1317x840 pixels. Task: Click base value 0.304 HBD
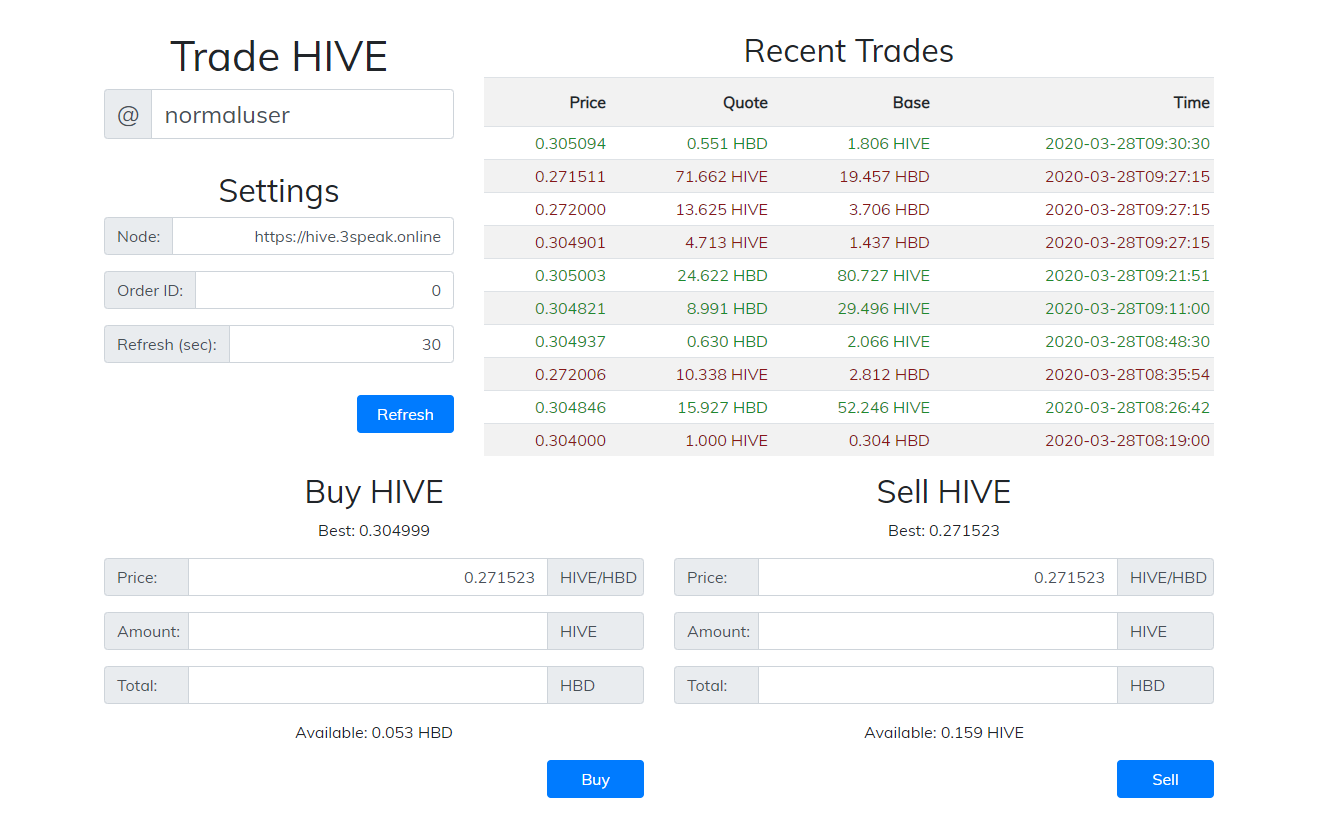[x=889, y=440]
